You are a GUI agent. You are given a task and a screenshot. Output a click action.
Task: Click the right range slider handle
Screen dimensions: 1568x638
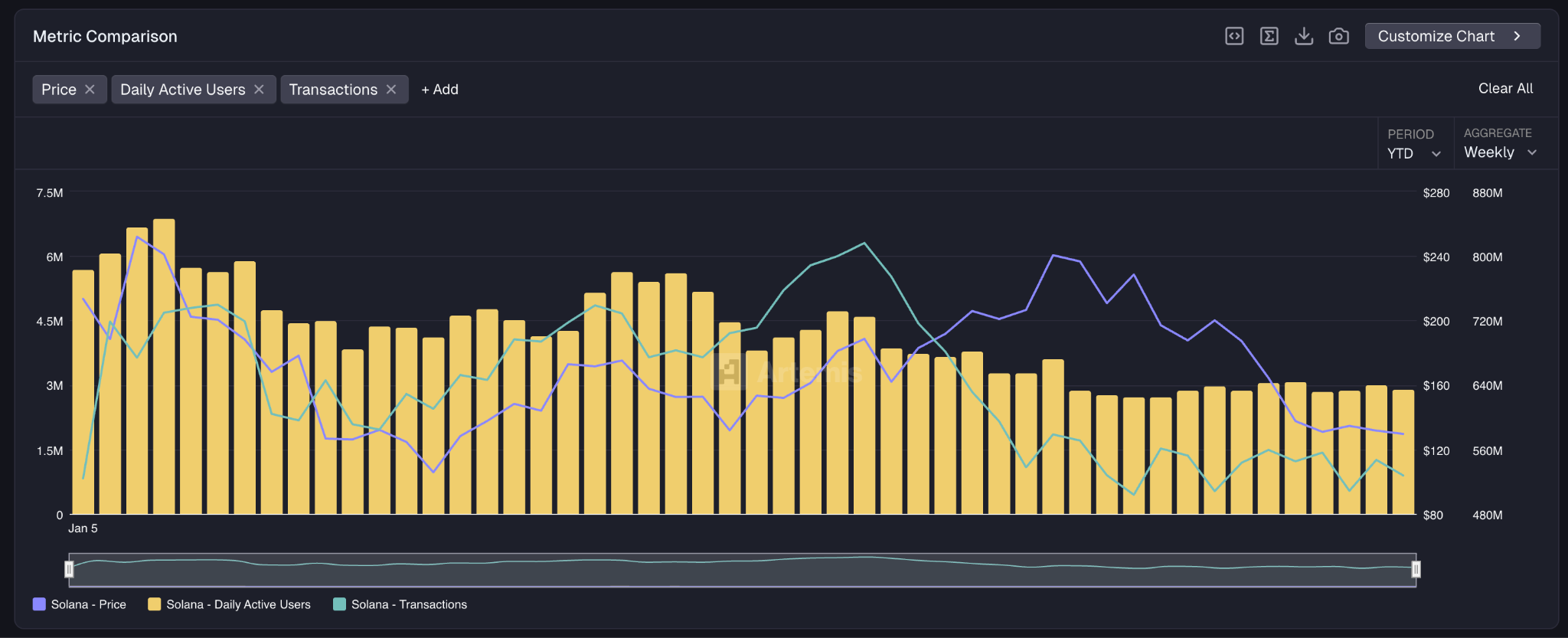point(1416,569)
